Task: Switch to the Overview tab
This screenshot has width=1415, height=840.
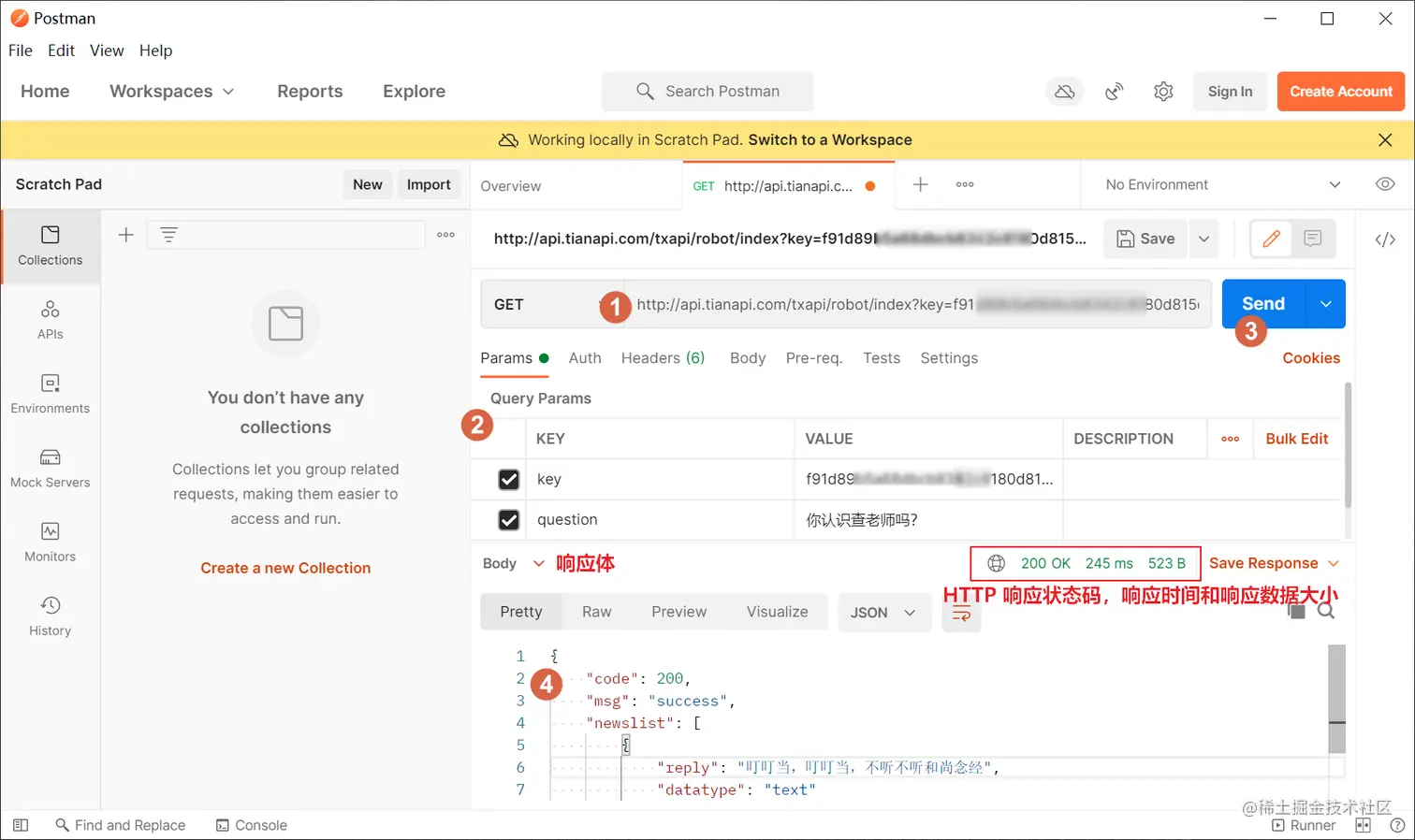Action: tap(511, 186)
